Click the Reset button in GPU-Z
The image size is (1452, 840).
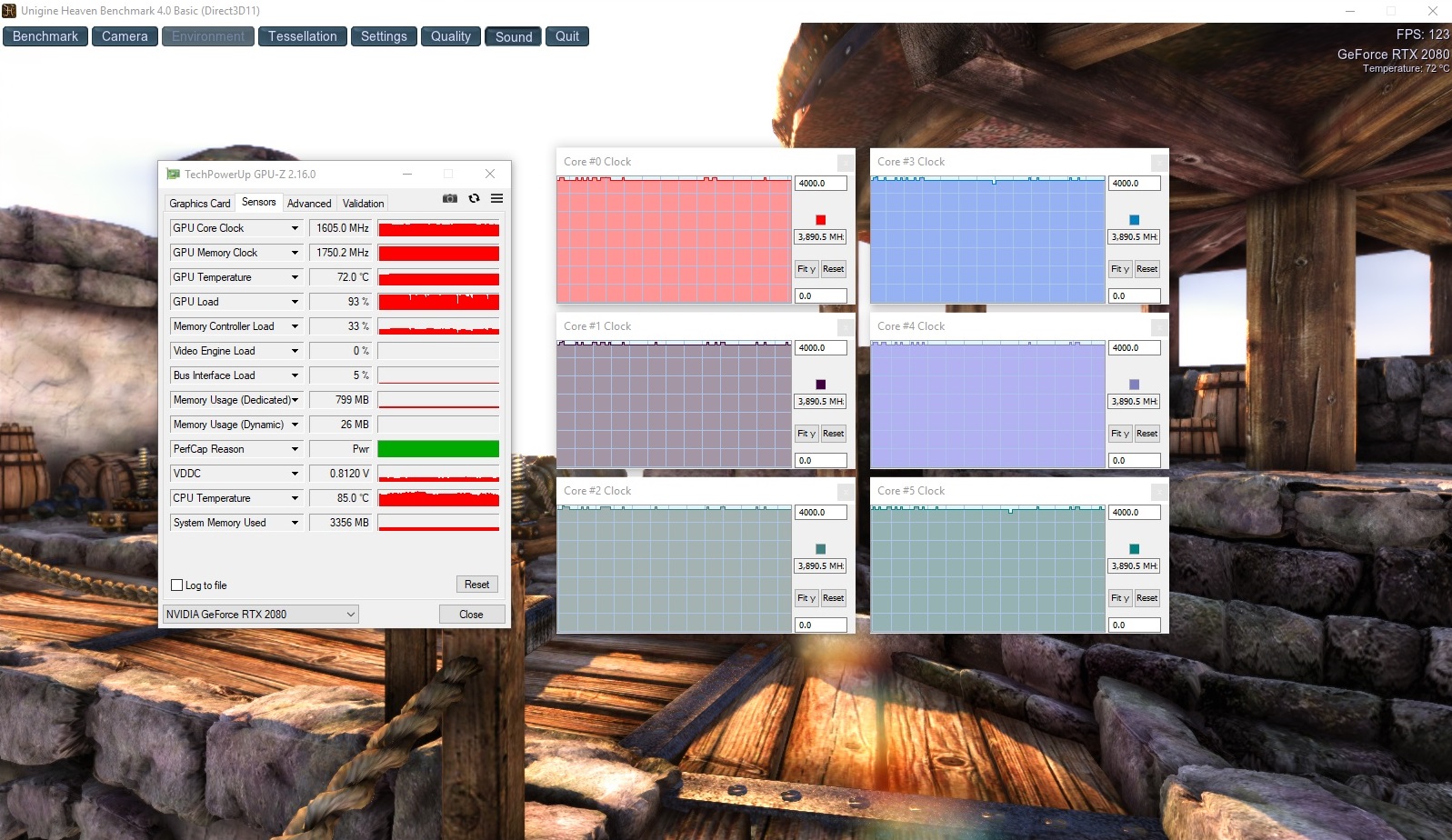[x=477, y=585]
